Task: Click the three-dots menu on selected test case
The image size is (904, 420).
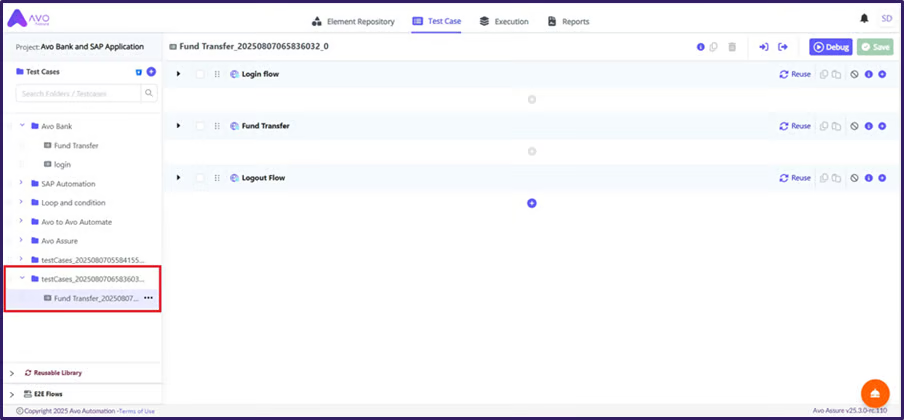Action: (148, 298)
